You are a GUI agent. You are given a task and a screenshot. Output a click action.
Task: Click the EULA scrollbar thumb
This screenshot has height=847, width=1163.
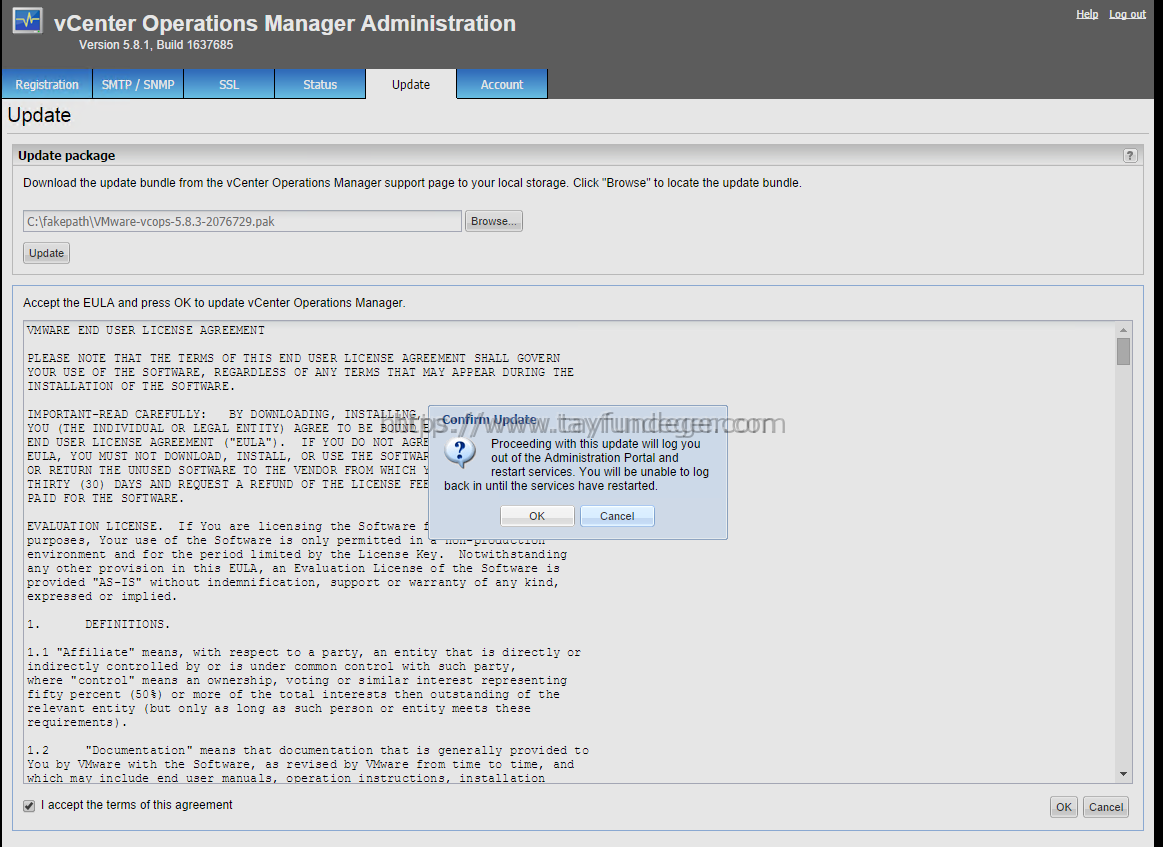point(1124,352)
